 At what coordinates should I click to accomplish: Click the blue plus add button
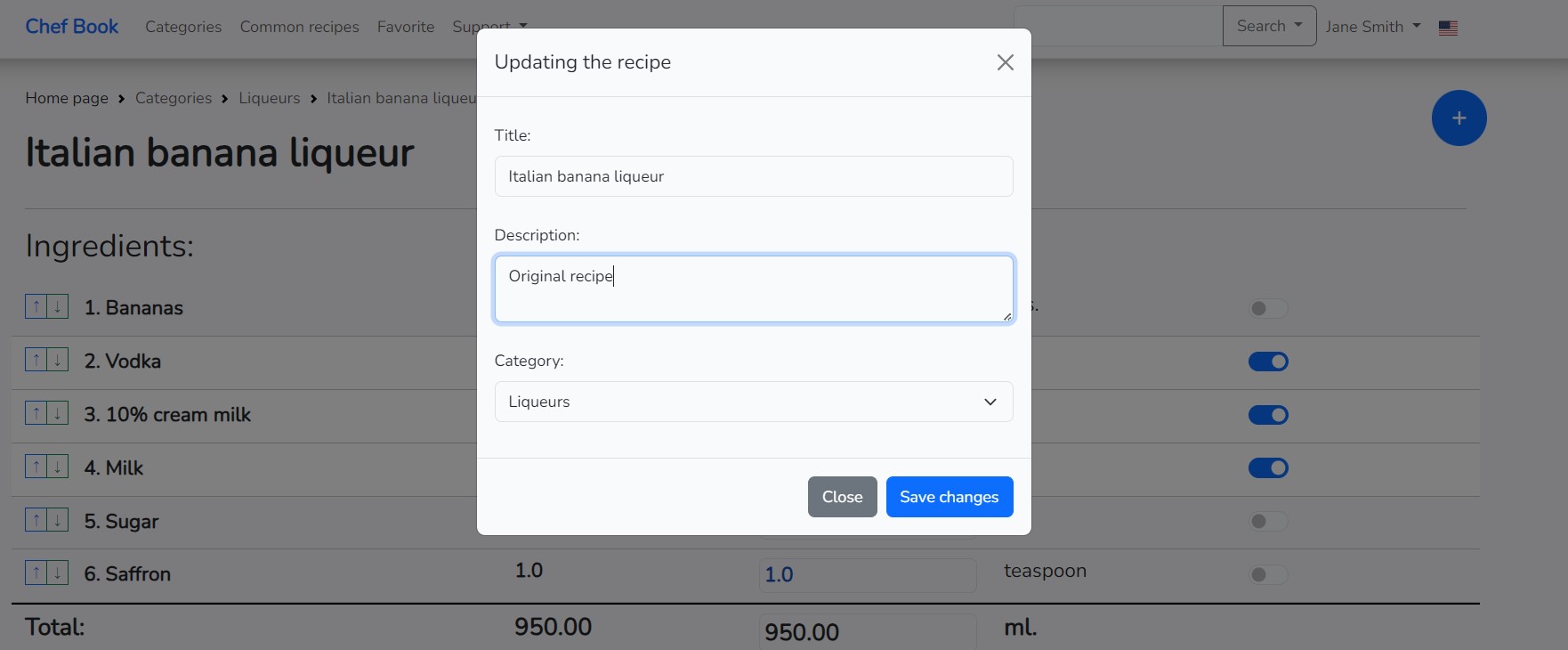pyautogui.click(x=1458, y=118)
